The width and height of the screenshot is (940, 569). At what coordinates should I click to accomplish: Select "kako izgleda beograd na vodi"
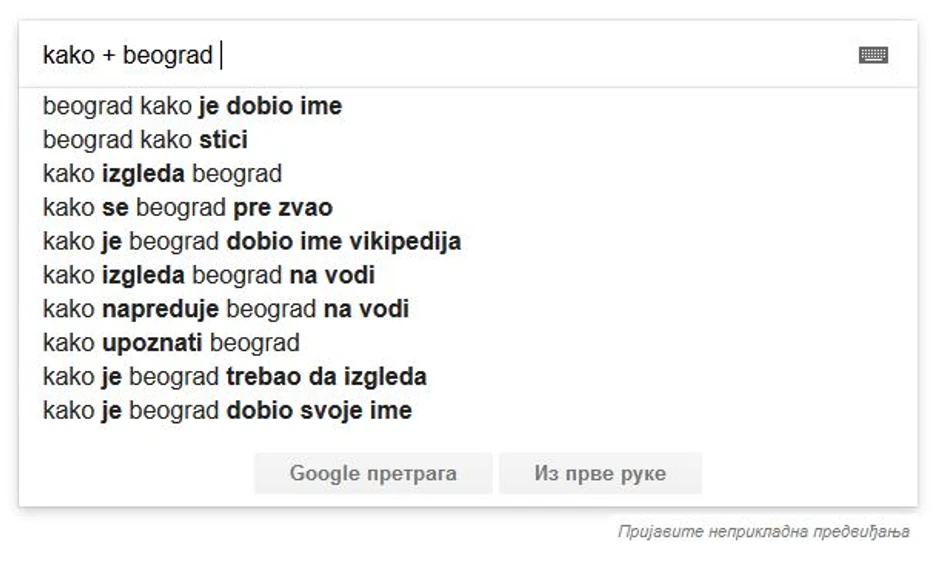tap(208, 275)
